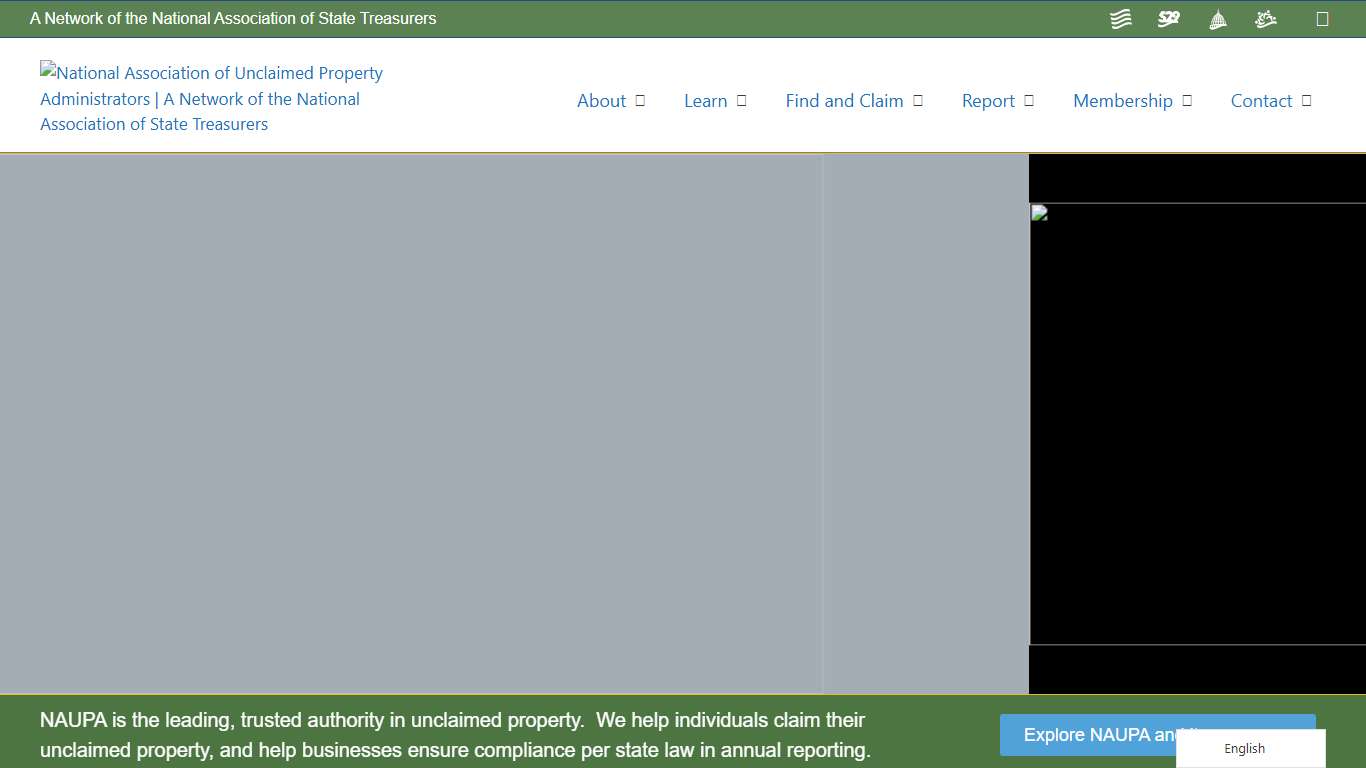Open the 529 college savings icon
This screenshot has height=768, width=1366.
(x=1168, y=18)
